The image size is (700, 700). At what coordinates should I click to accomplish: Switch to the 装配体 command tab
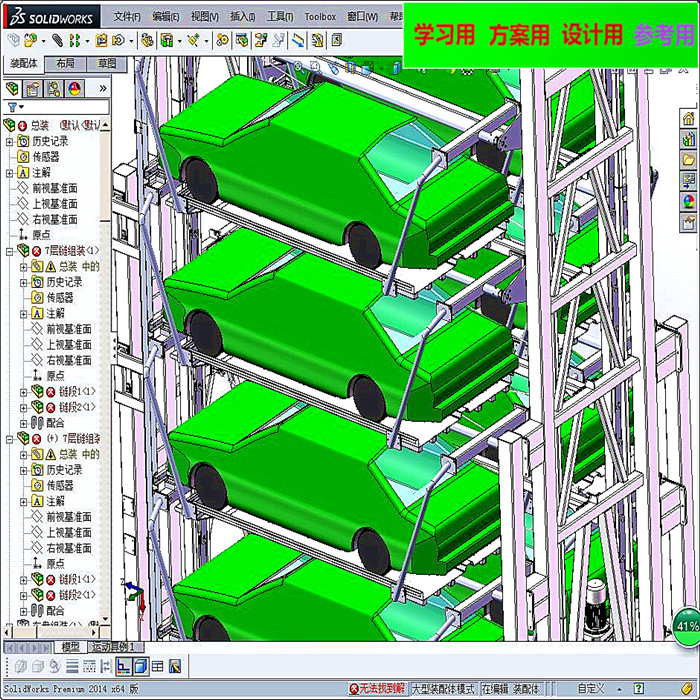(x=24, y=64)
